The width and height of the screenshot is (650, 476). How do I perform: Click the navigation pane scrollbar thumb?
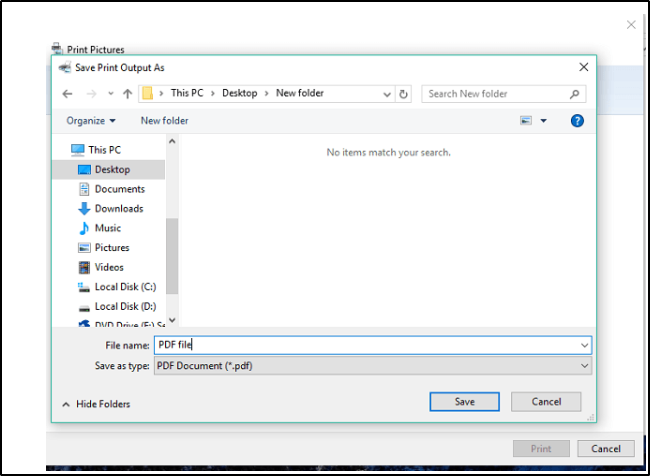172,256
